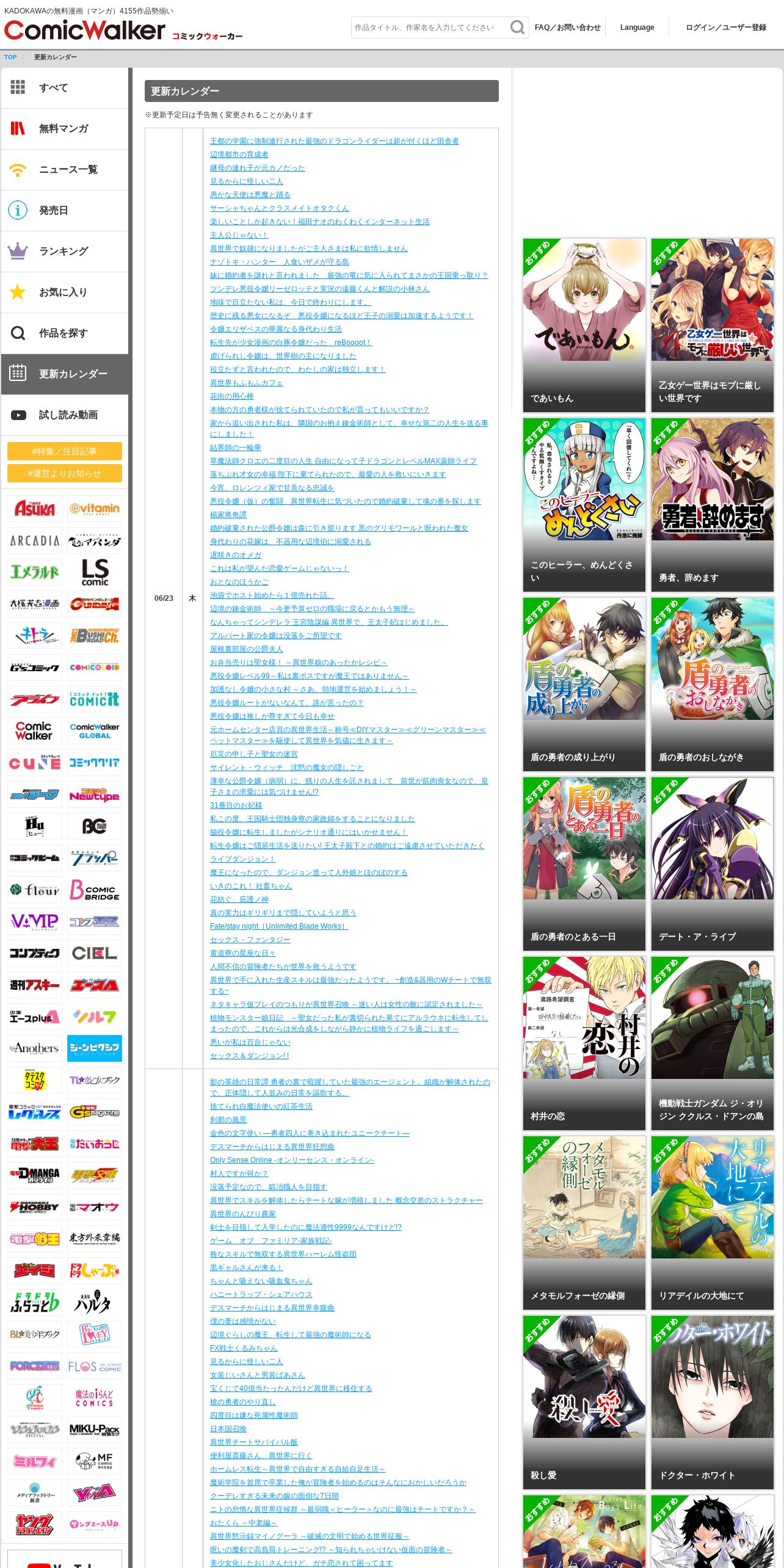Open 作品を探す magnifier sidebar item
The image size is (784, 1568).
tap(65, 333)
